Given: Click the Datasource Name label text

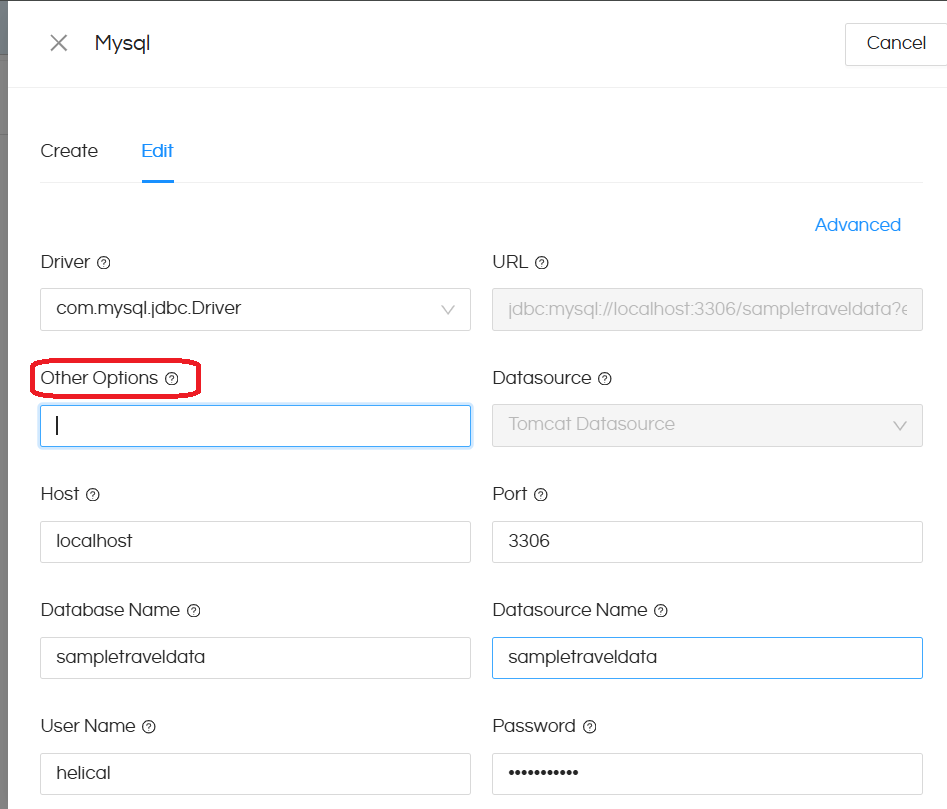Looking at the screenshot, I should [570, 610].
